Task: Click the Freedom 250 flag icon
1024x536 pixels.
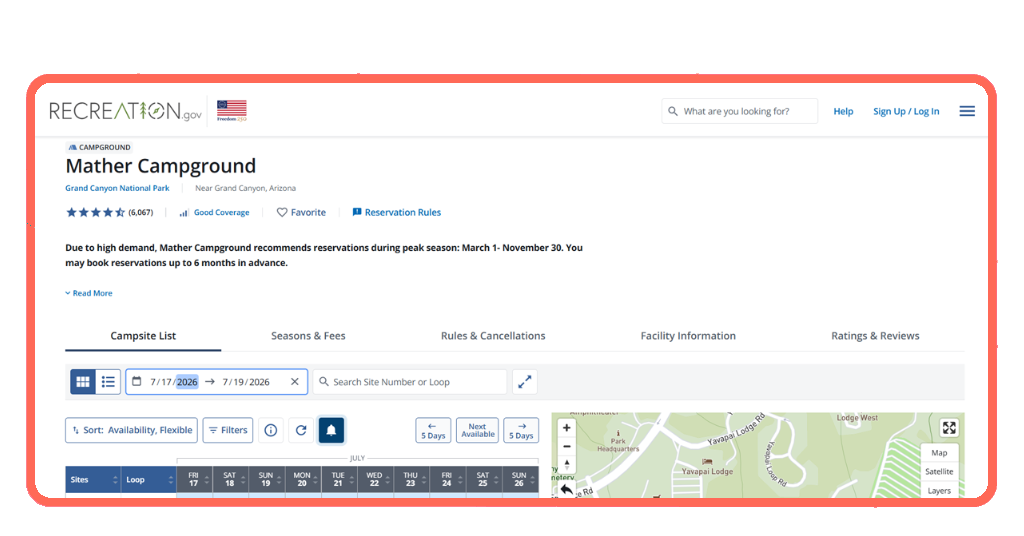Action: 232,110
